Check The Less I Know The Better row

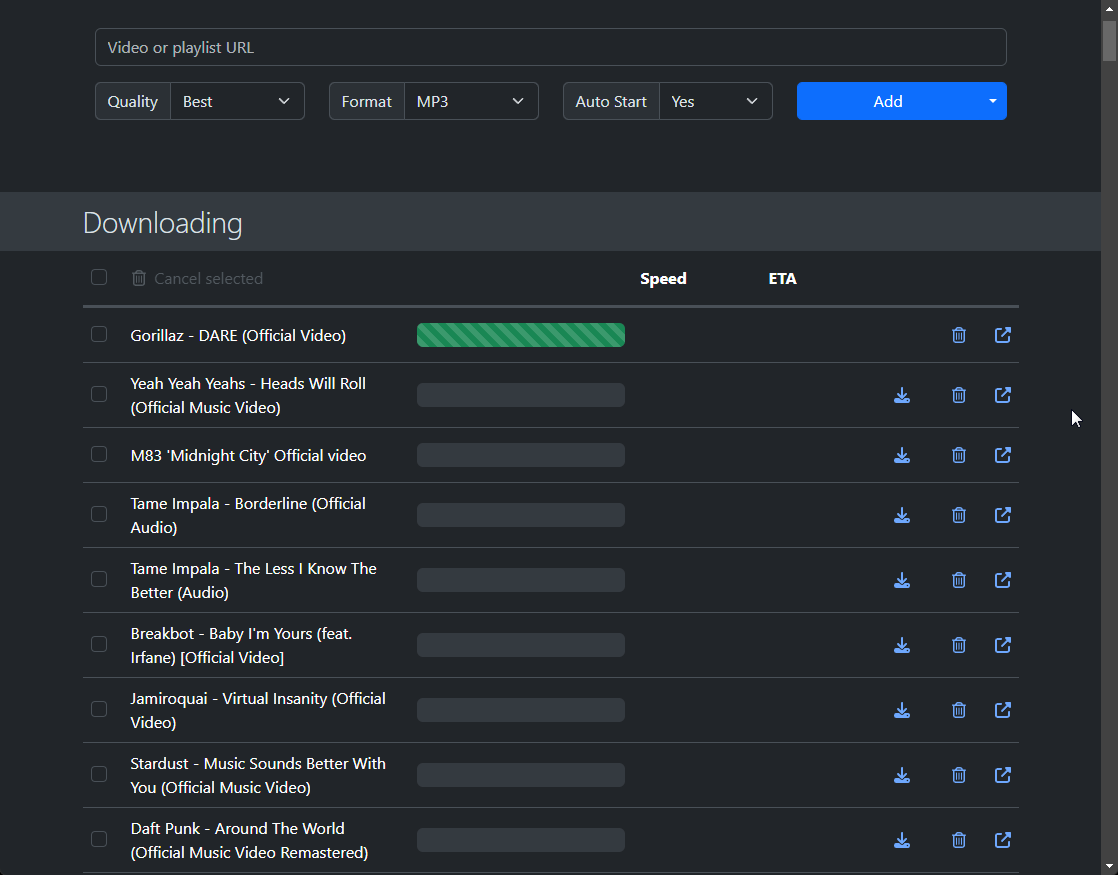pyautogui.click(x=99, y=578)
